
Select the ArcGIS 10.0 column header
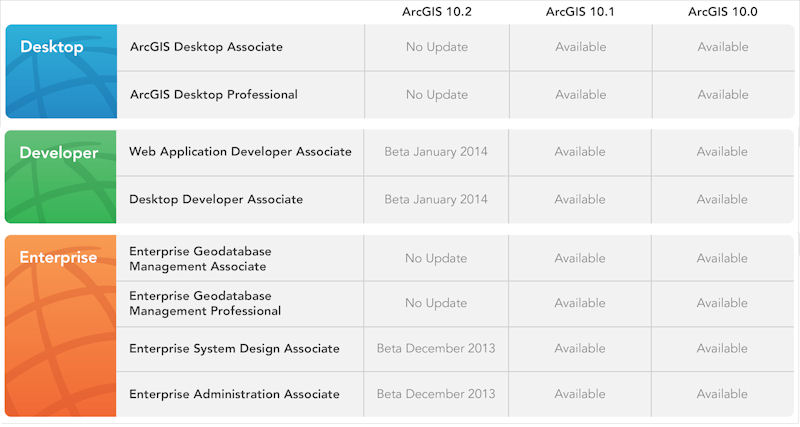[722, 11]
